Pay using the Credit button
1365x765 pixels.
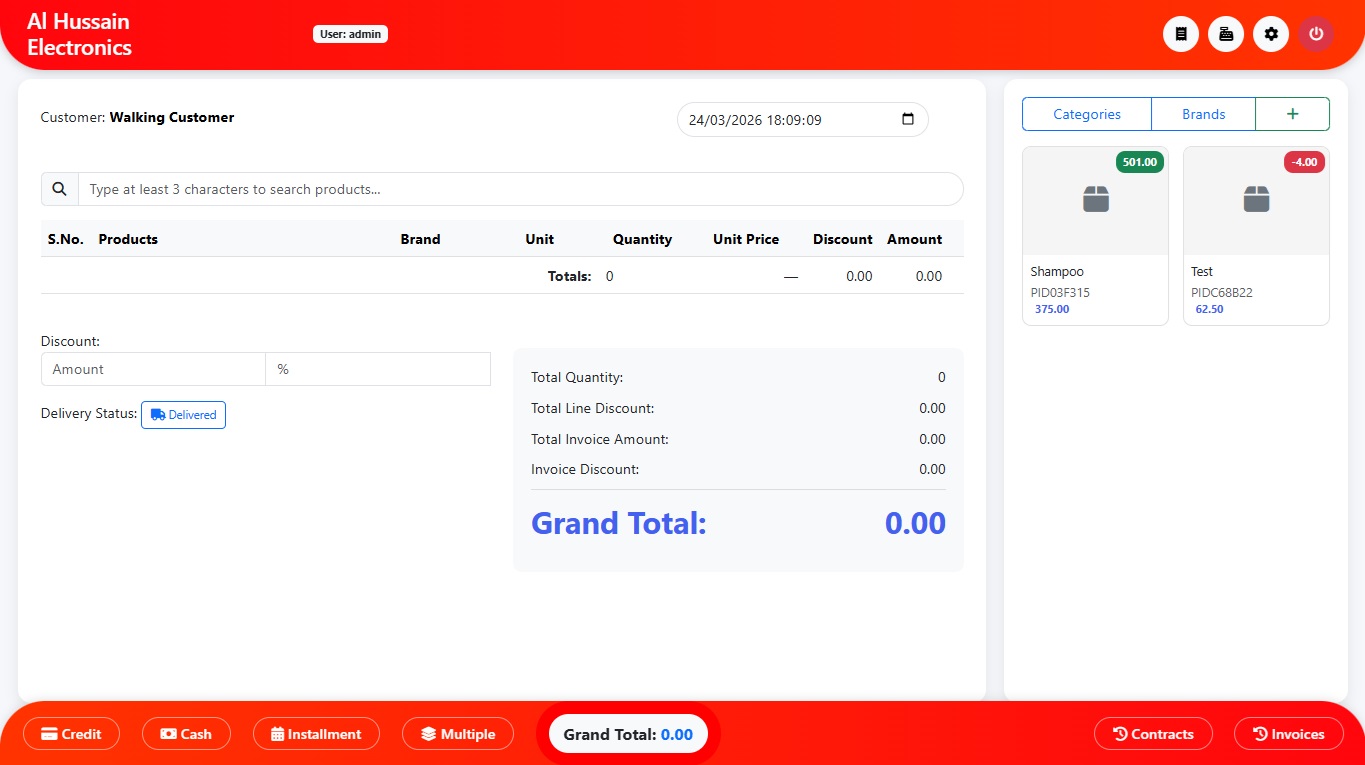point(71,734)
